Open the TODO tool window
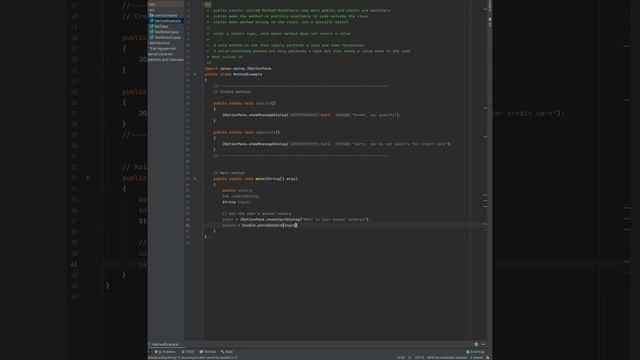Screen dimensions: 640x360 pyautogui.click(x=188, y=352)
